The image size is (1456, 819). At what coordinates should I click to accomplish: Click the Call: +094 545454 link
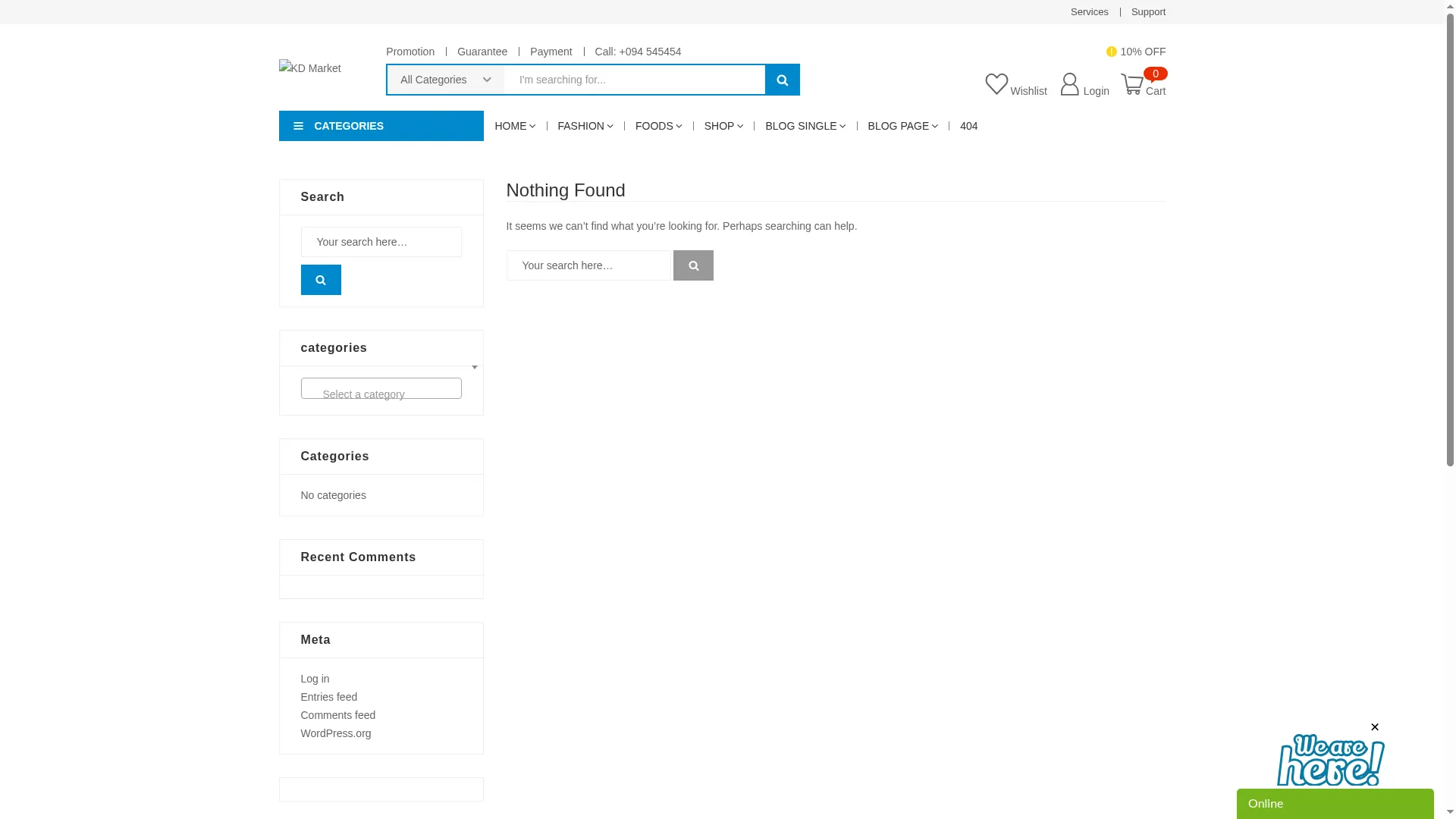tap(638, 52)
